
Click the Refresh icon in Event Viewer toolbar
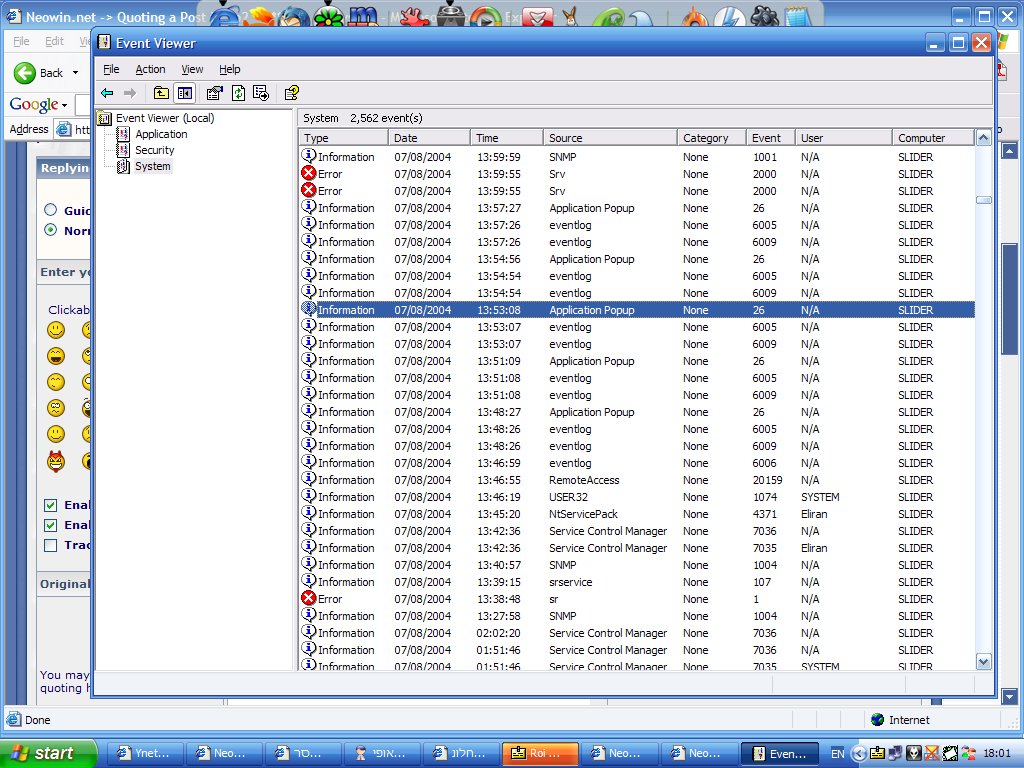(x=239, y=92)
